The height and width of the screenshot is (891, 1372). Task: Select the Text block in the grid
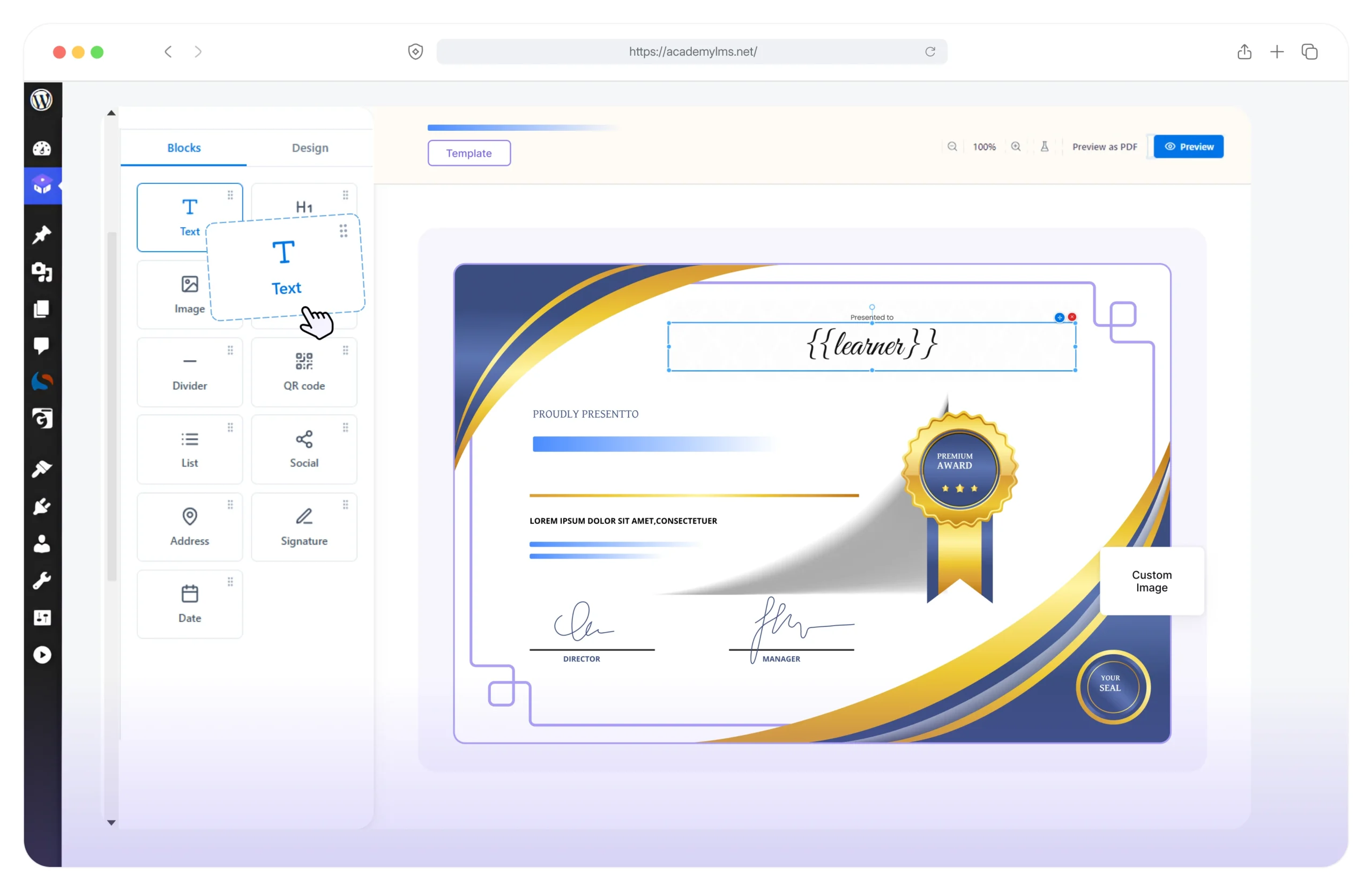pos(190,218)
